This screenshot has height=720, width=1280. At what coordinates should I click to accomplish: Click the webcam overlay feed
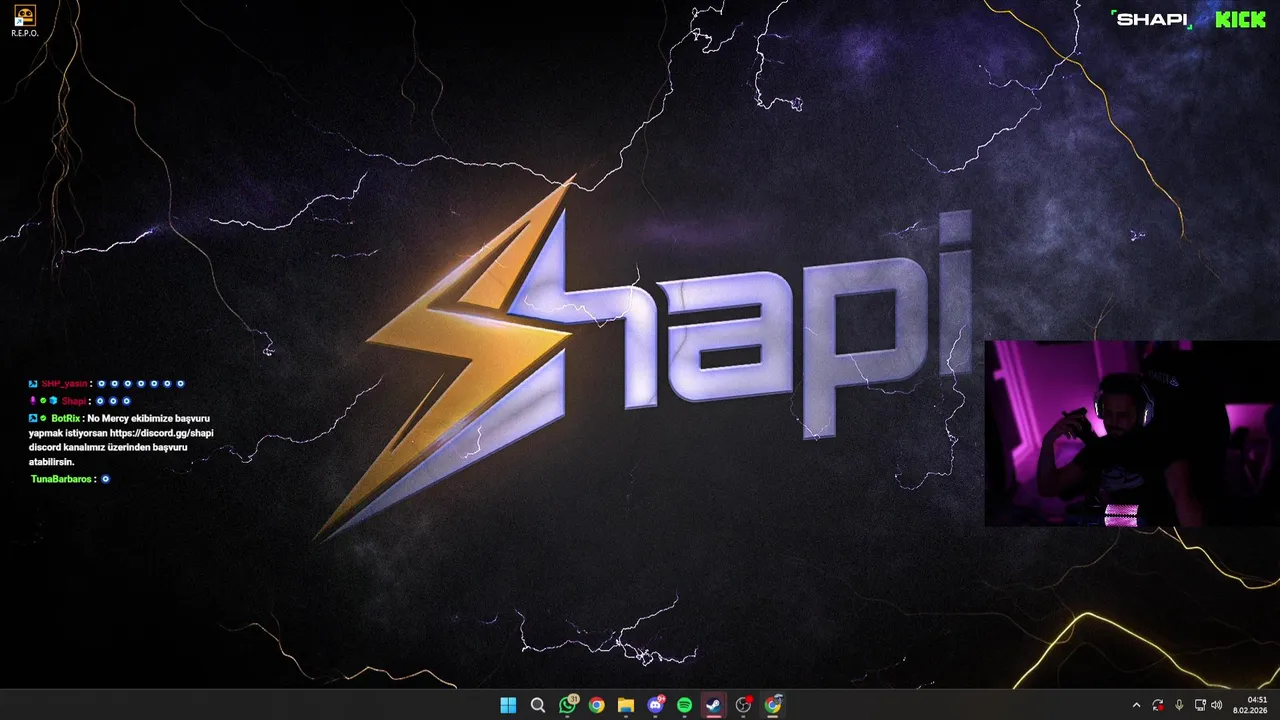coord(1132,433)
